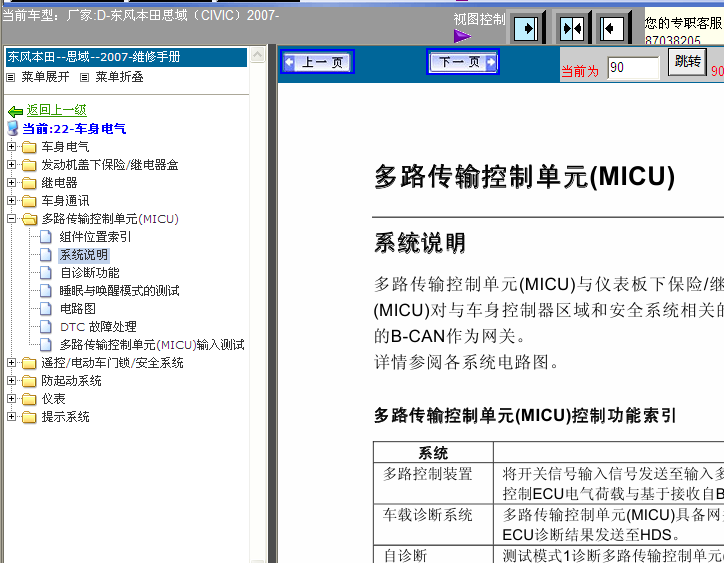This screenshot has height=563, width=724.
Task: Select 继电器 folder label
Action: tap(59, 183)
